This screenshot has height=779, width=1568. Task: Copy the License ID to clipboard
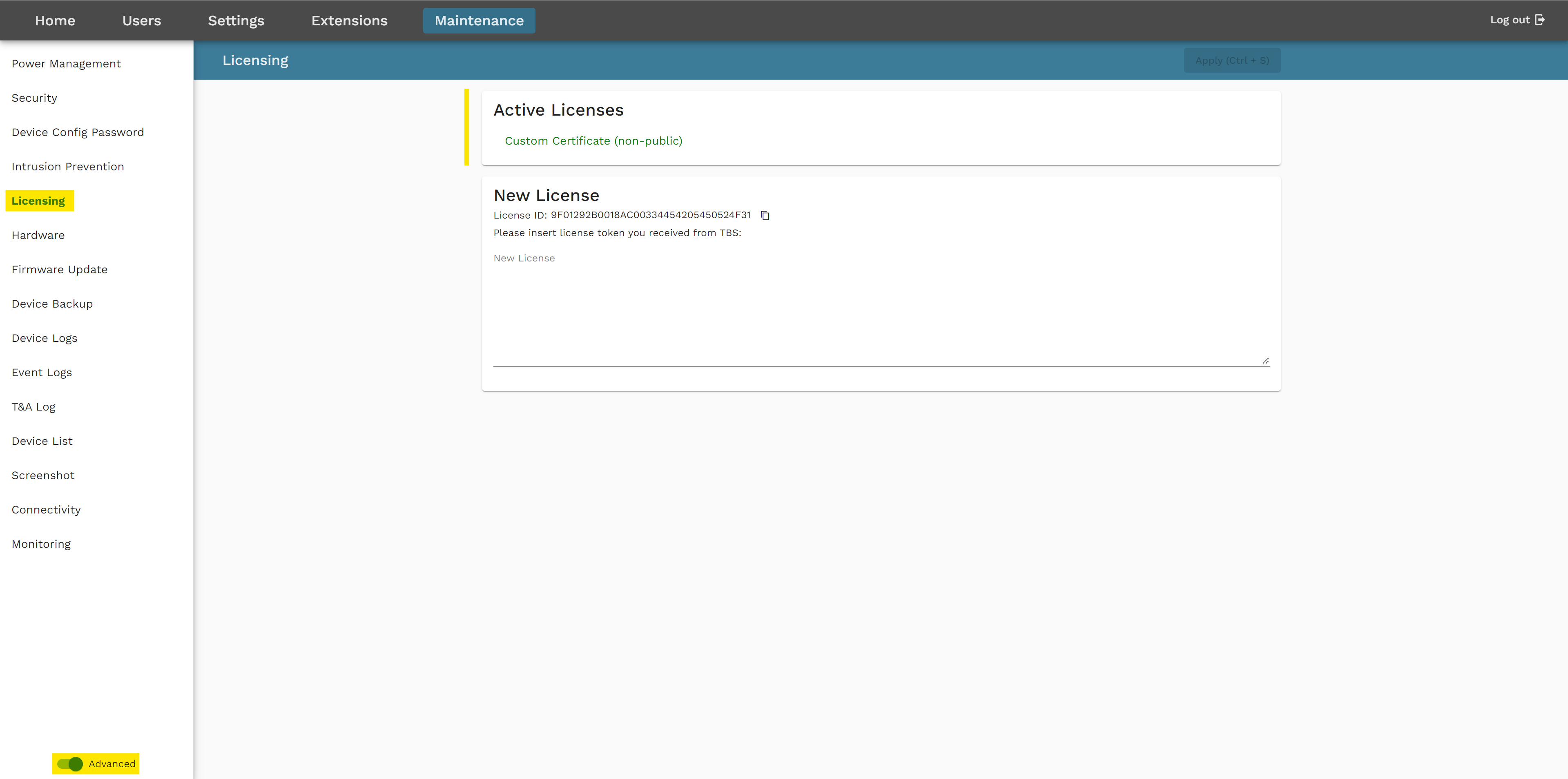(765, 215)
